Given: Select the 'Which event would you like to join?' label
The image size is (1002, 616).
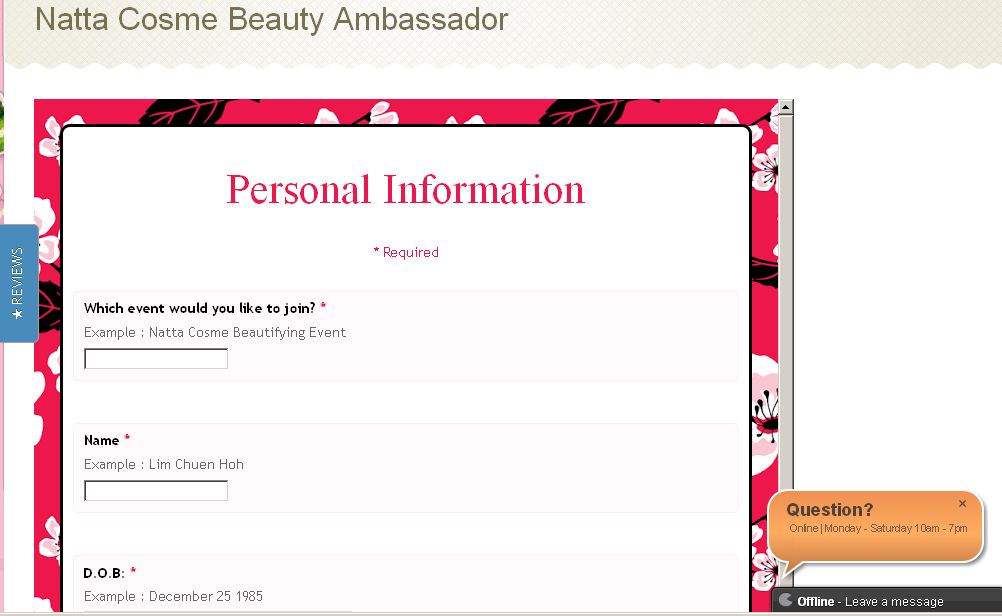Looking at the screenshot, I should pyautogui.click(x=199, y=308).
